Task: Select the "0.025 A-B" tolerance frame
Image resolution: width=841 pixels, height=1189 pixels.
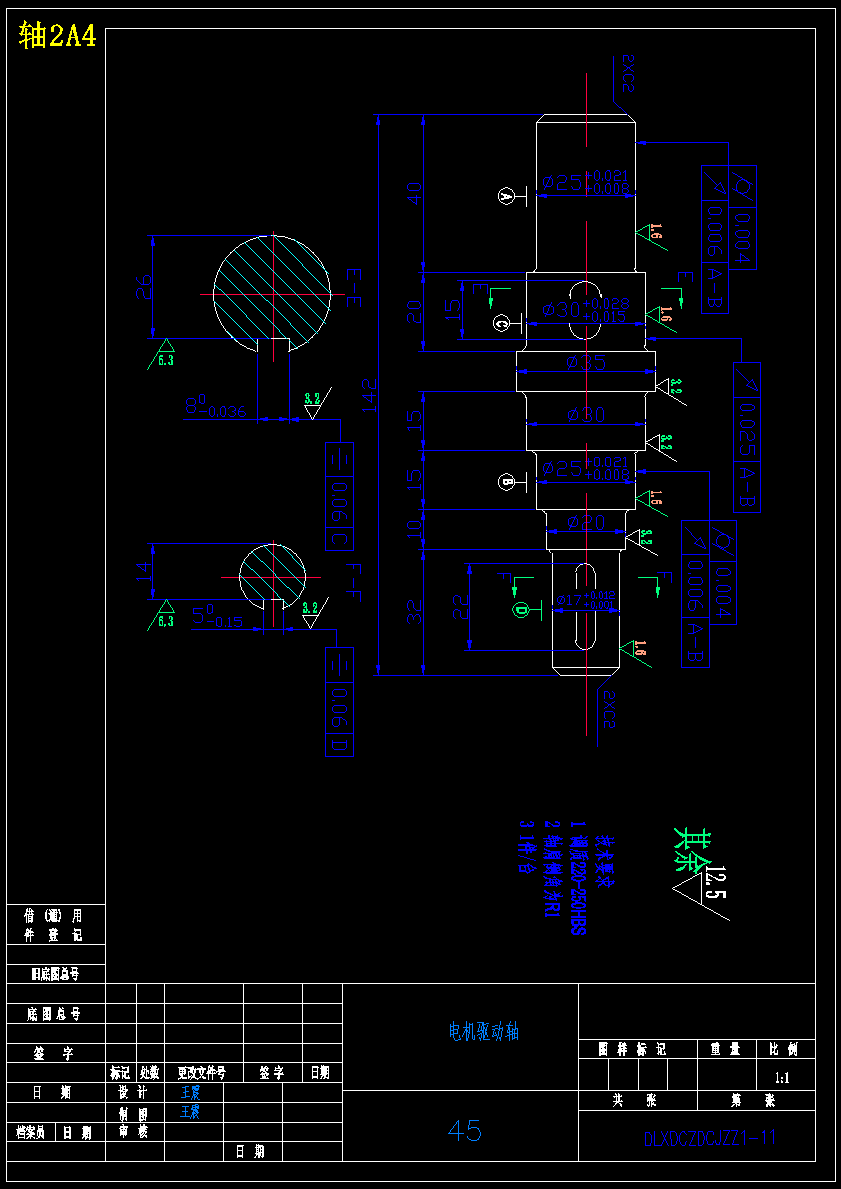Action: 746,437
